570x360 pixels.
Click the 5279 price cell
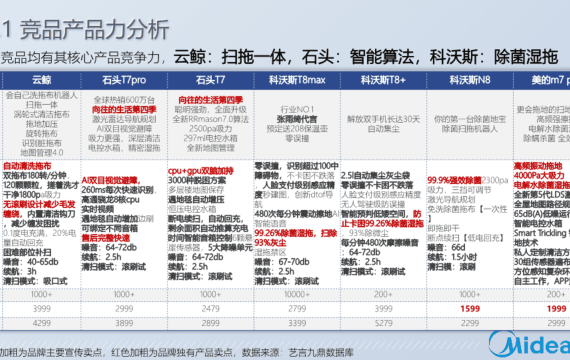[x=384, y=323]
